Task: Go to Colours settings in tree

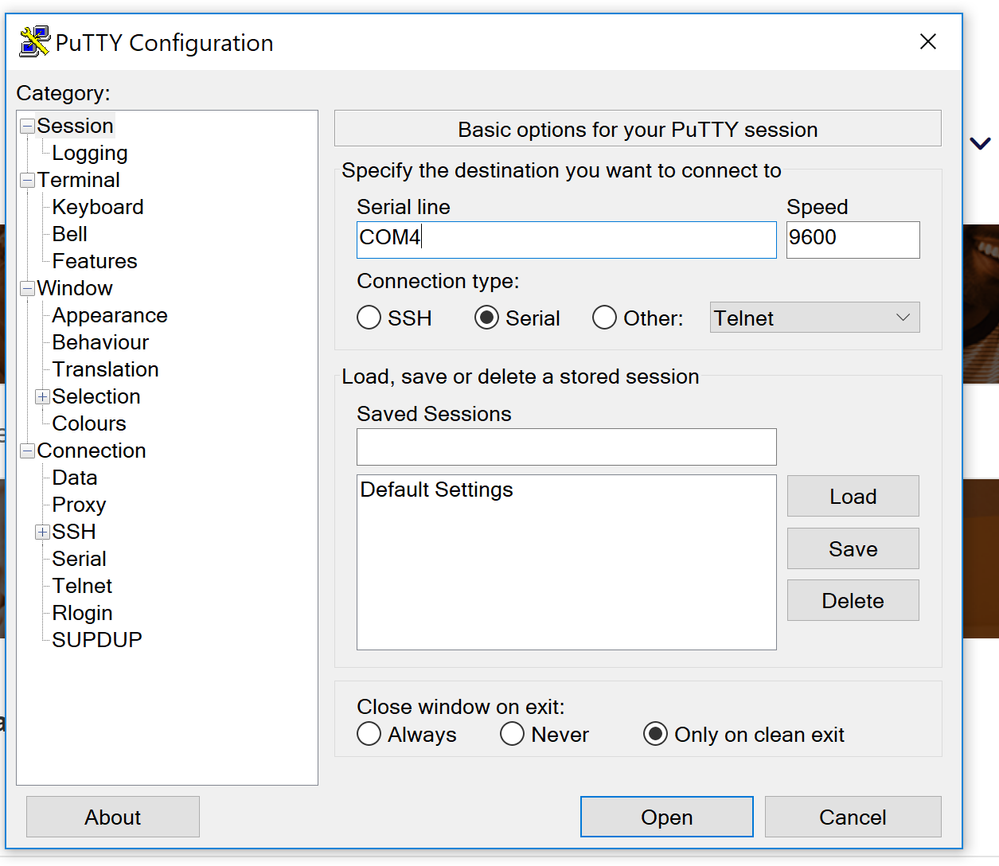Action: [x=89, y=423]
